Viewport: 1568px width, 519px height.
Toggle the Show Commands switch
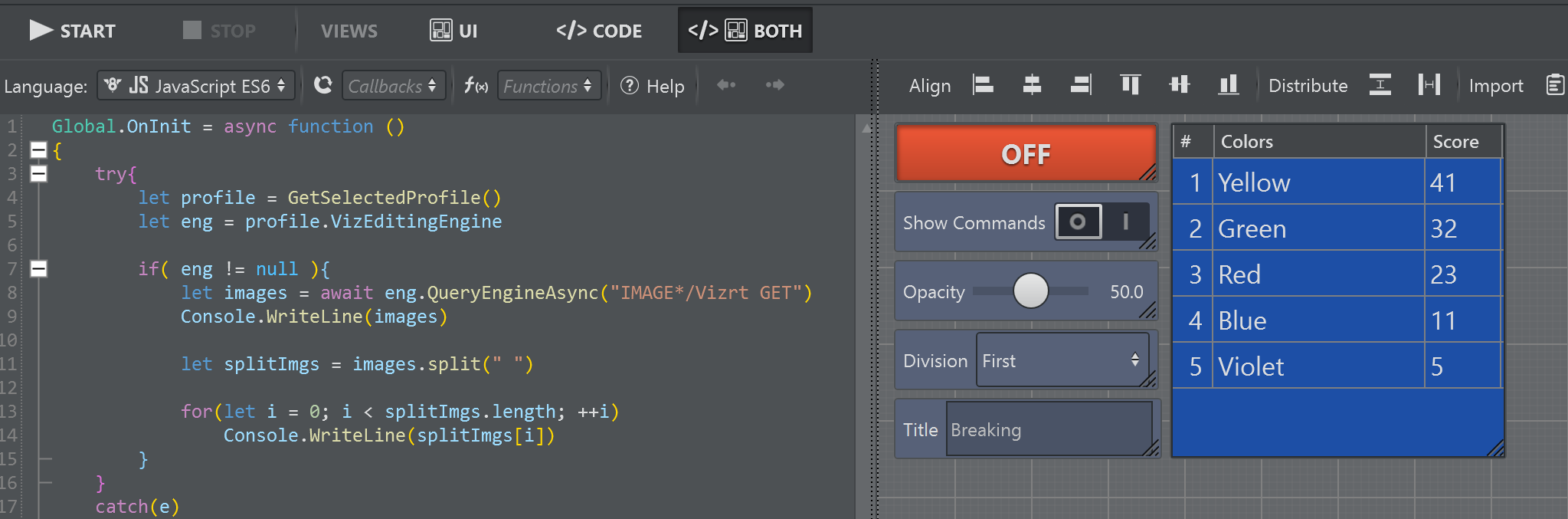[1102, 222]
